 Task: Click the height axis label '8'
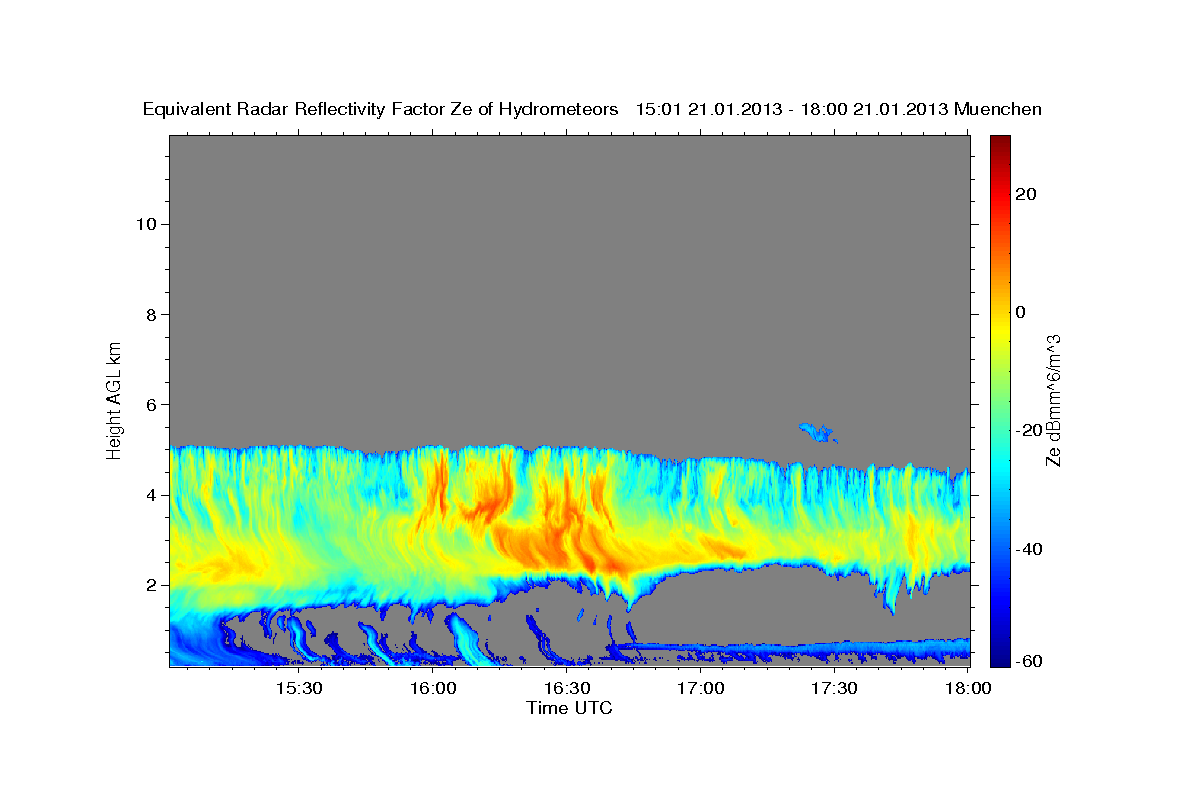pos(149,314)
